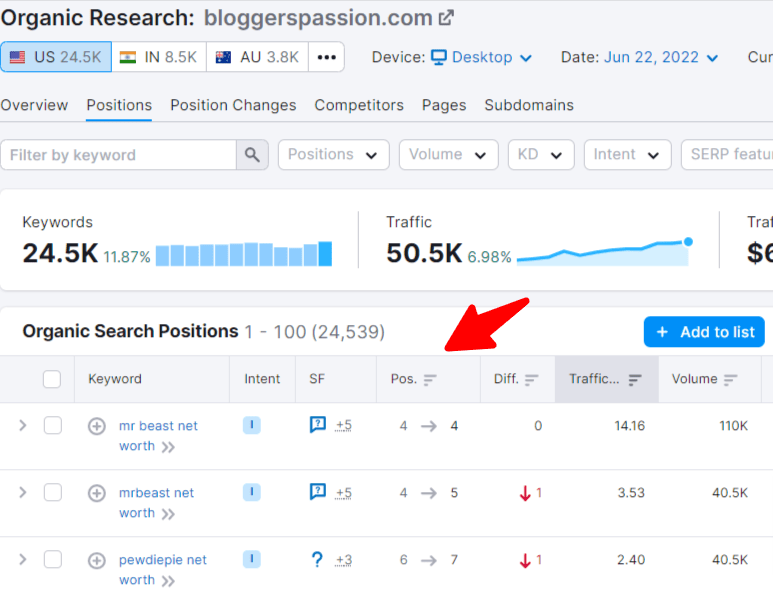Click the double-chevron after mrbeast net worth
The height and width of the screenshot is (594, 773).
168,514
